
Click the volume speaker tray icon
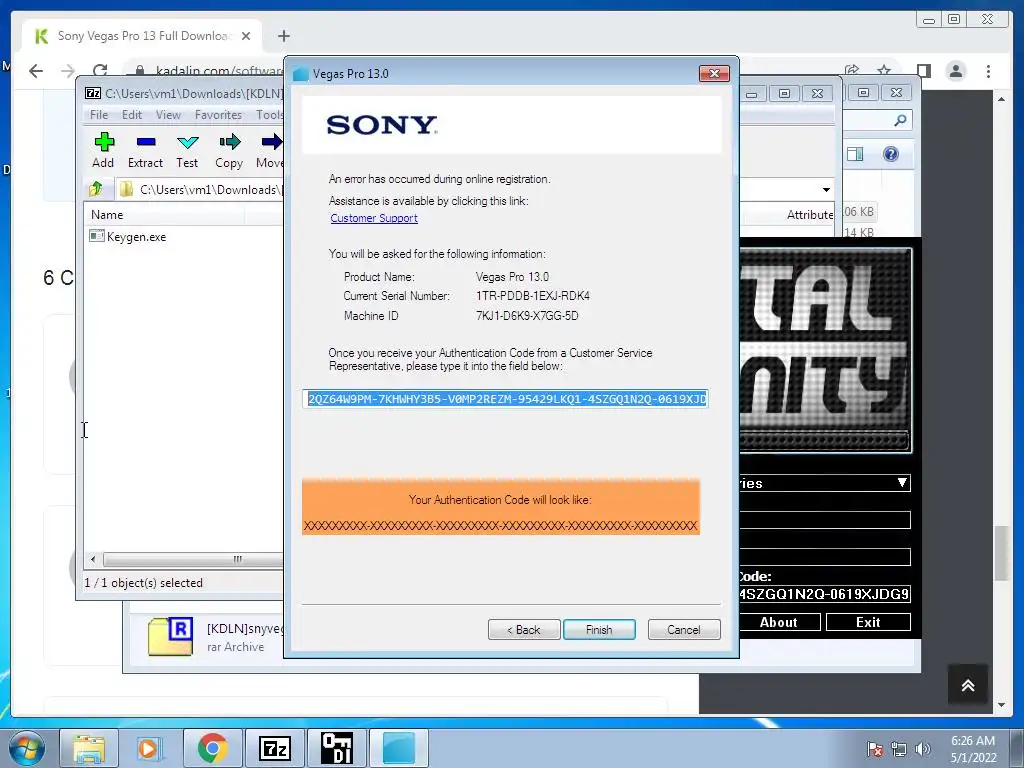(x=922, y=749)
